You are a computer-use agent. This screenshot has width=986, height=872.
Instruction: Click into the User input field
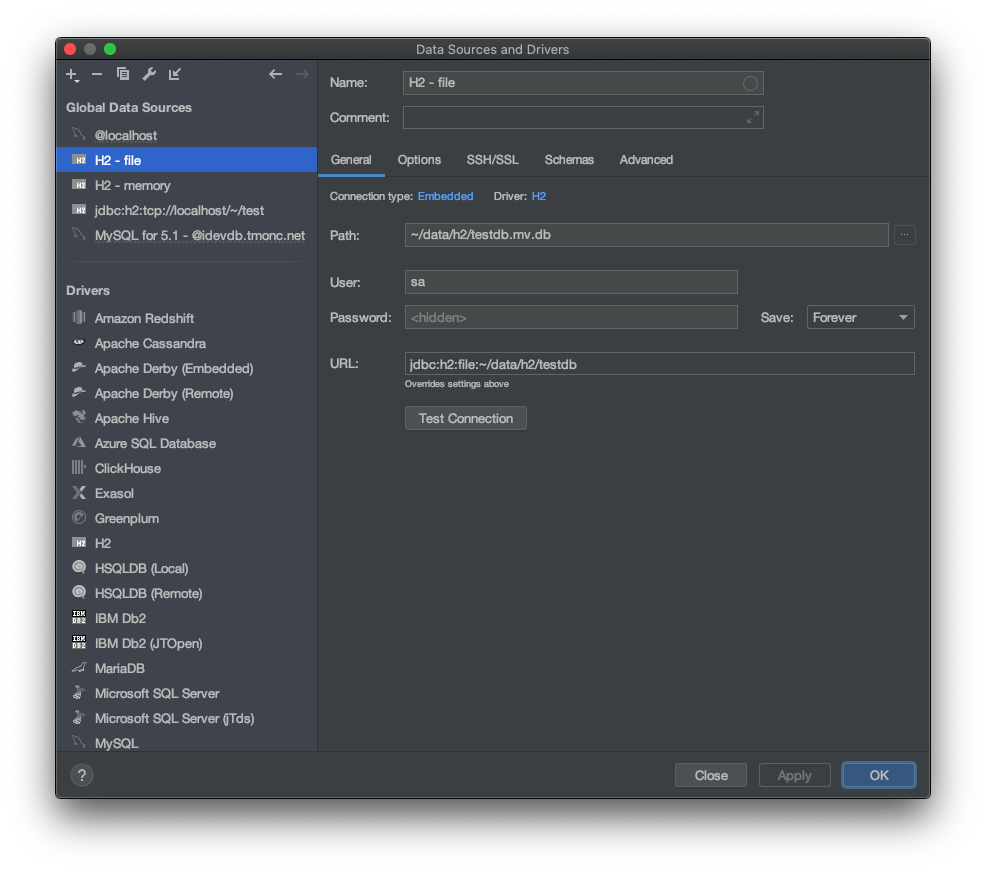pyautogui.click(x=570, y=282)
